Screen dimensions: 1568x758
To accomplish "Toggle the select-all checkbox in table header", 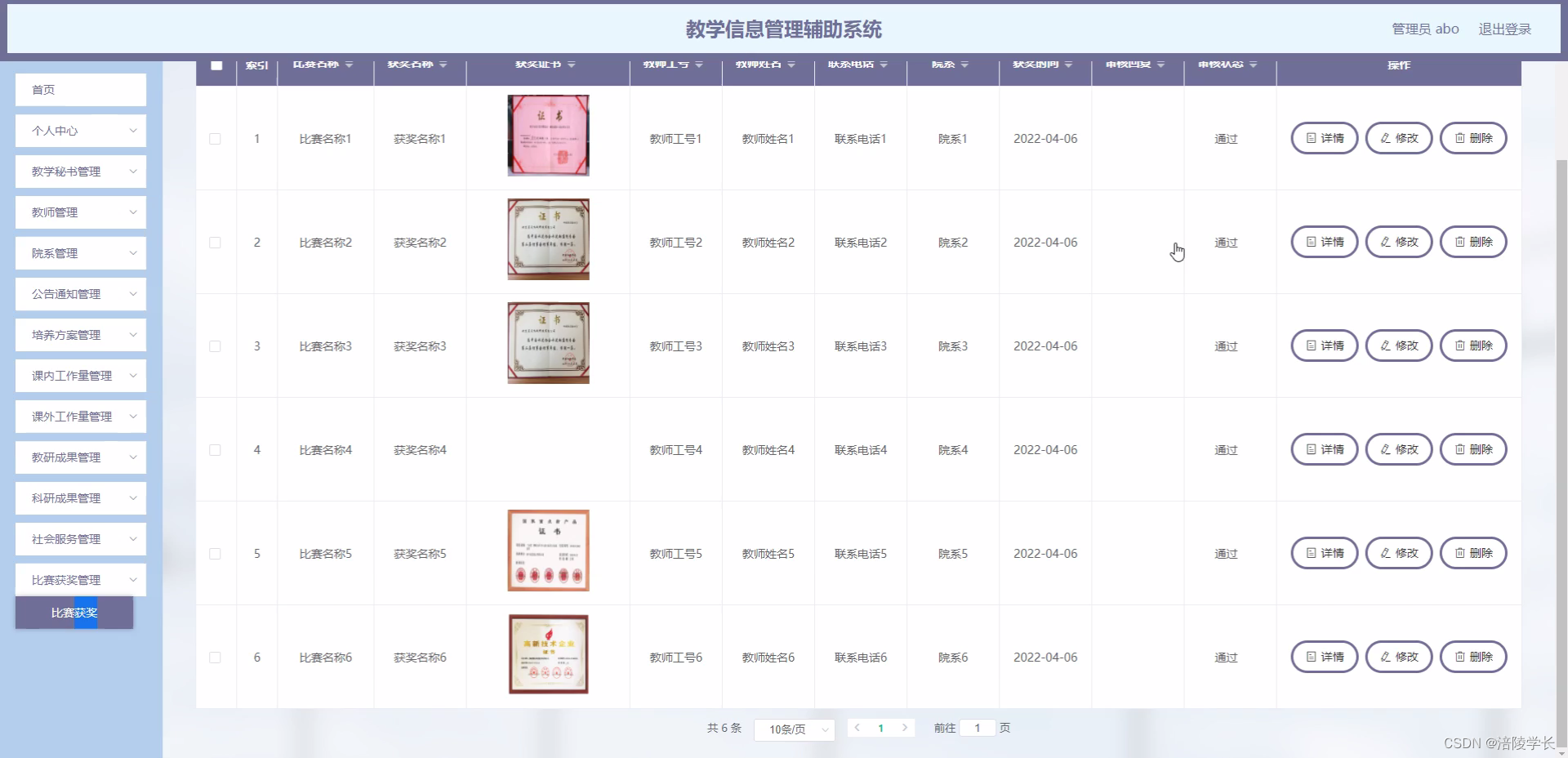I will [x=216, y=65].
